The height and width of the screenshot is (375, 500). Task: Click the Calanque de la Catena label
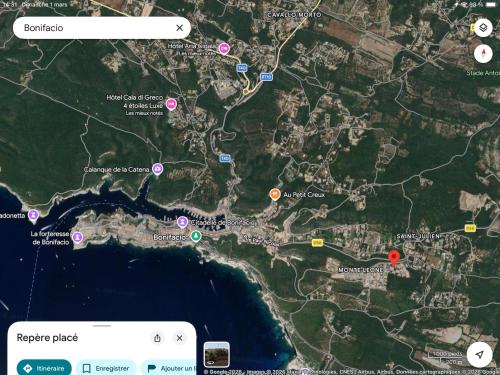click(x=117, y=169)
